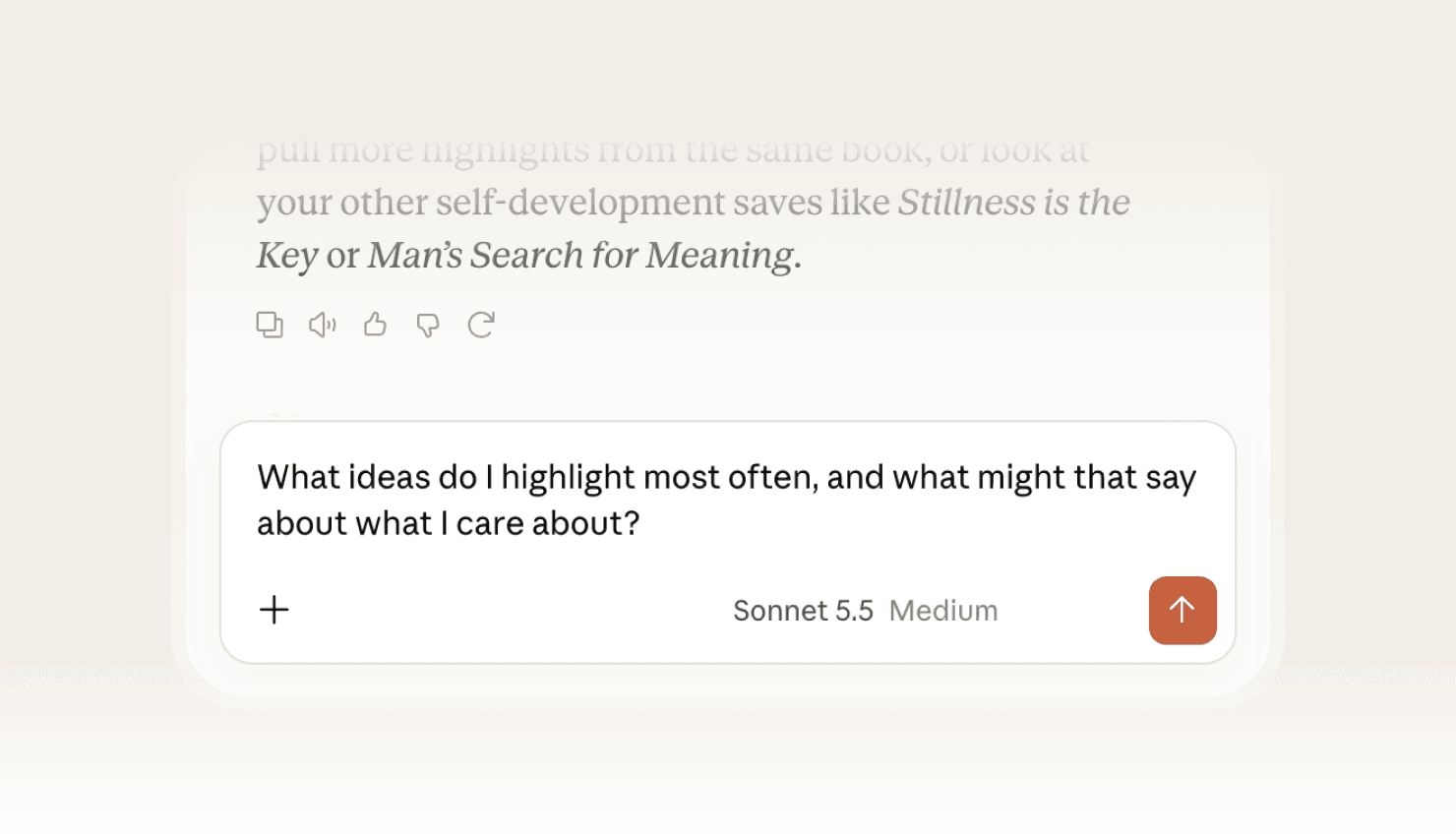This screenshot has width=1456, height=834.
Task: Send the message with orange arrow button
Action: point(1183,611)
